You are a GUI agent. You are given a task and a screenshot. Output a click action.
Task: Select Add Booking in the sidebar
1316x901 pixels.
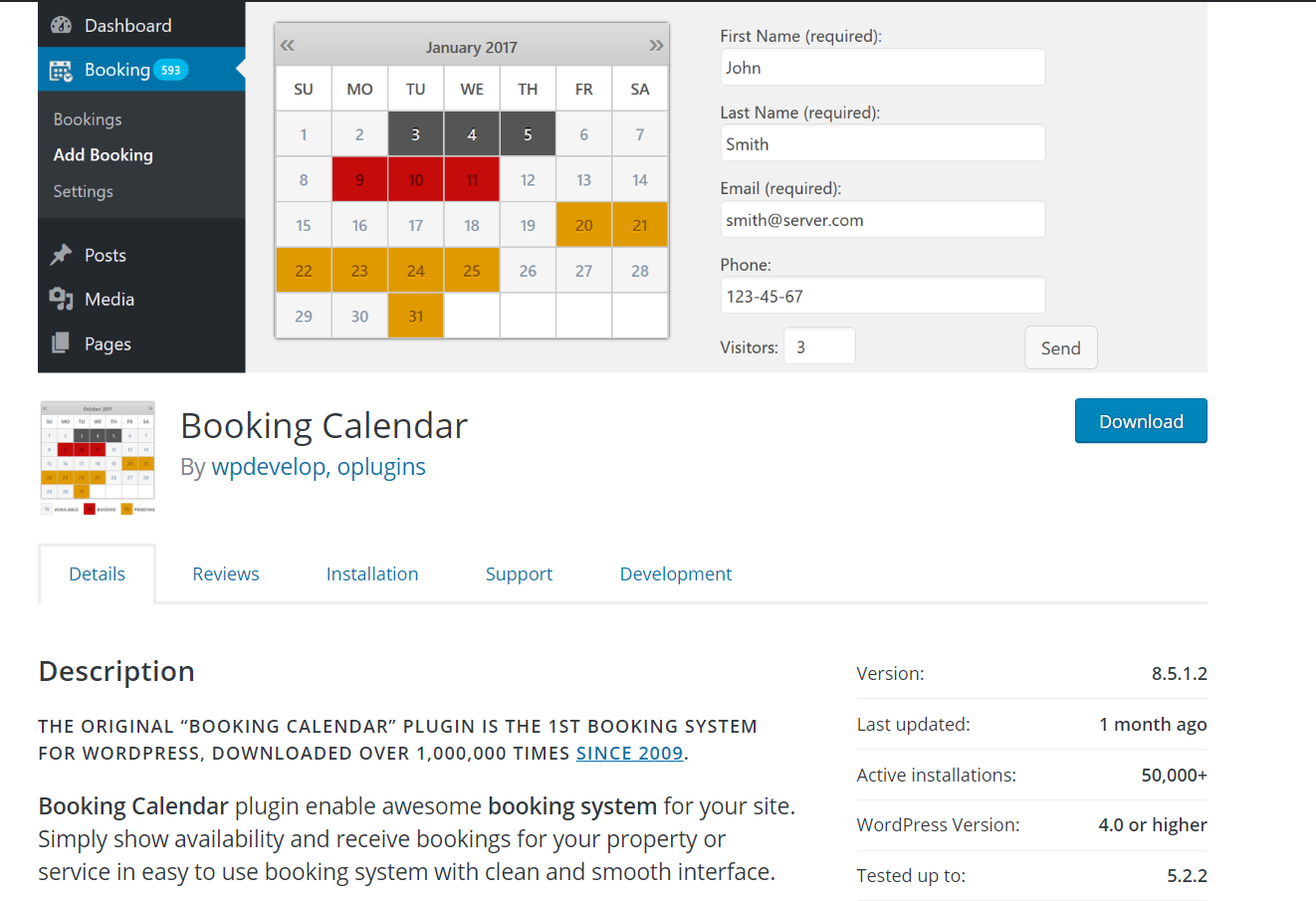pos(103,155)
